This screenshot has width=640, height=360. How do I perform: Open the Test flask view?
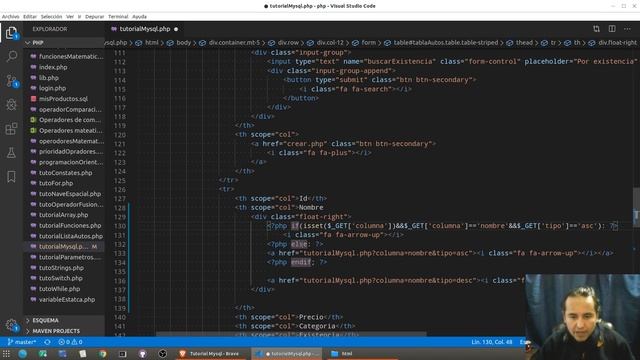pyautogui.click(x=11, y=153)
